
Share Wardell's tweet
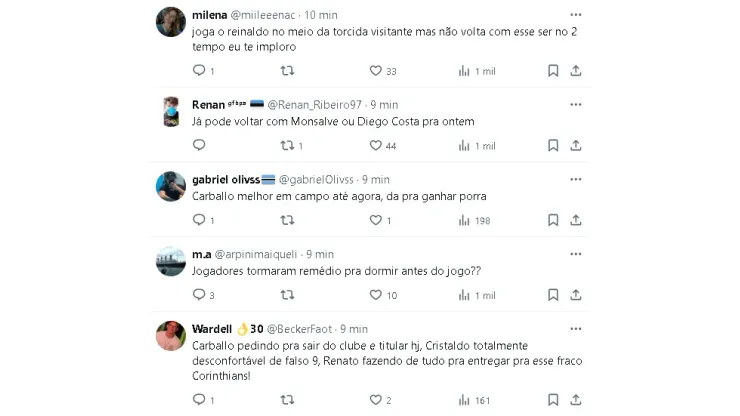tap(575, 400)
